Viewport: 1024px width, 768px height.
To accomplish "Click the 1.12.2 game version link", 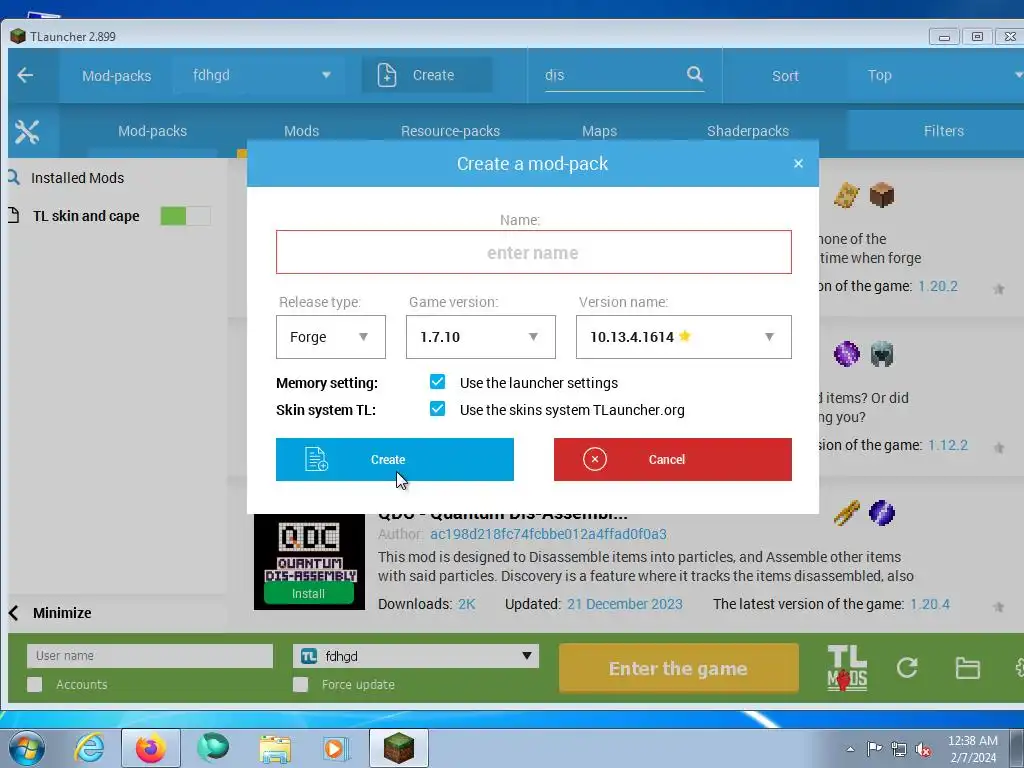I will coord(948,445).
